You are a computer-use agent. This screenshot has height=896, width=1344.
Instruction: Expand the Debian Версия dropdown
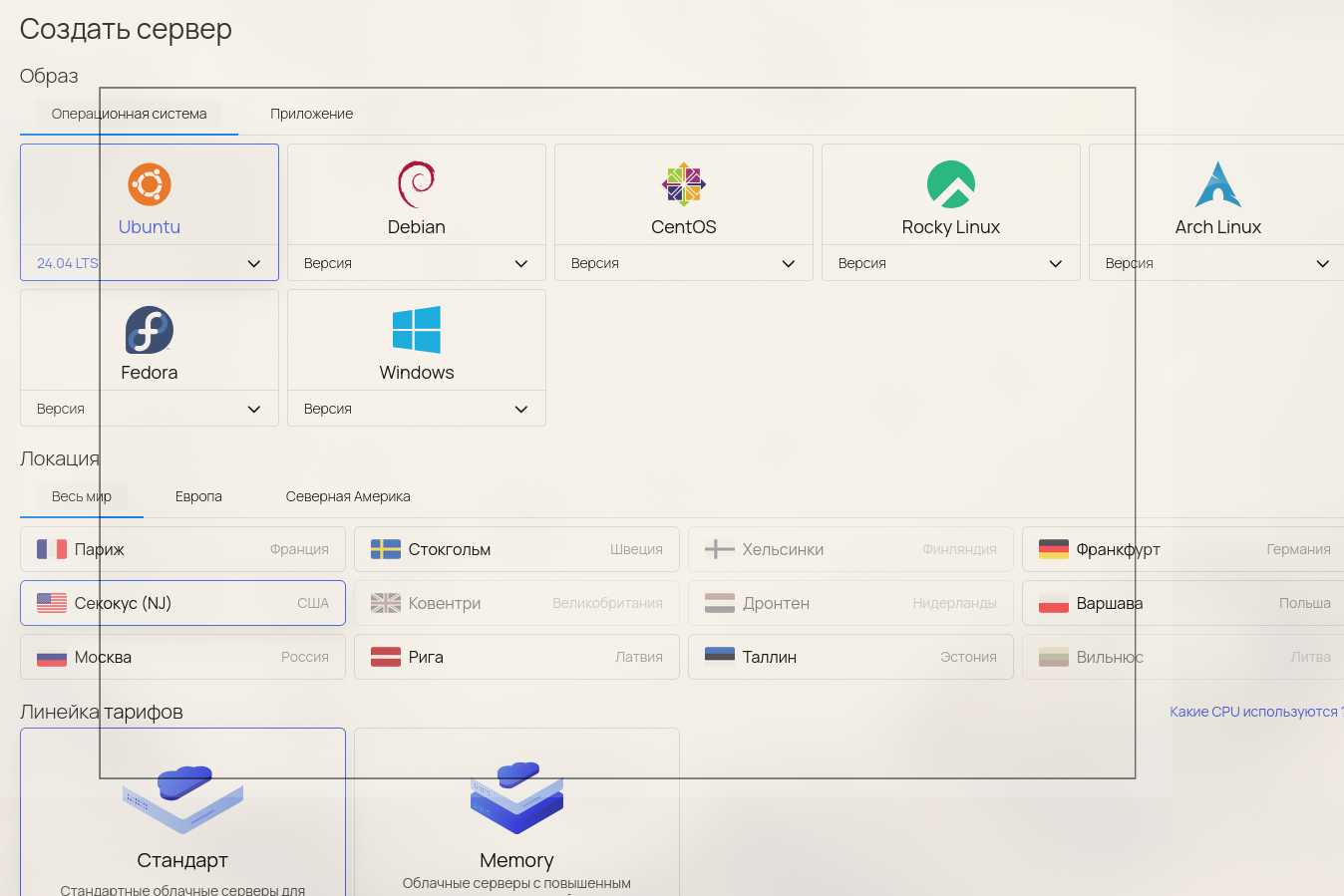[x=417, y=263]
